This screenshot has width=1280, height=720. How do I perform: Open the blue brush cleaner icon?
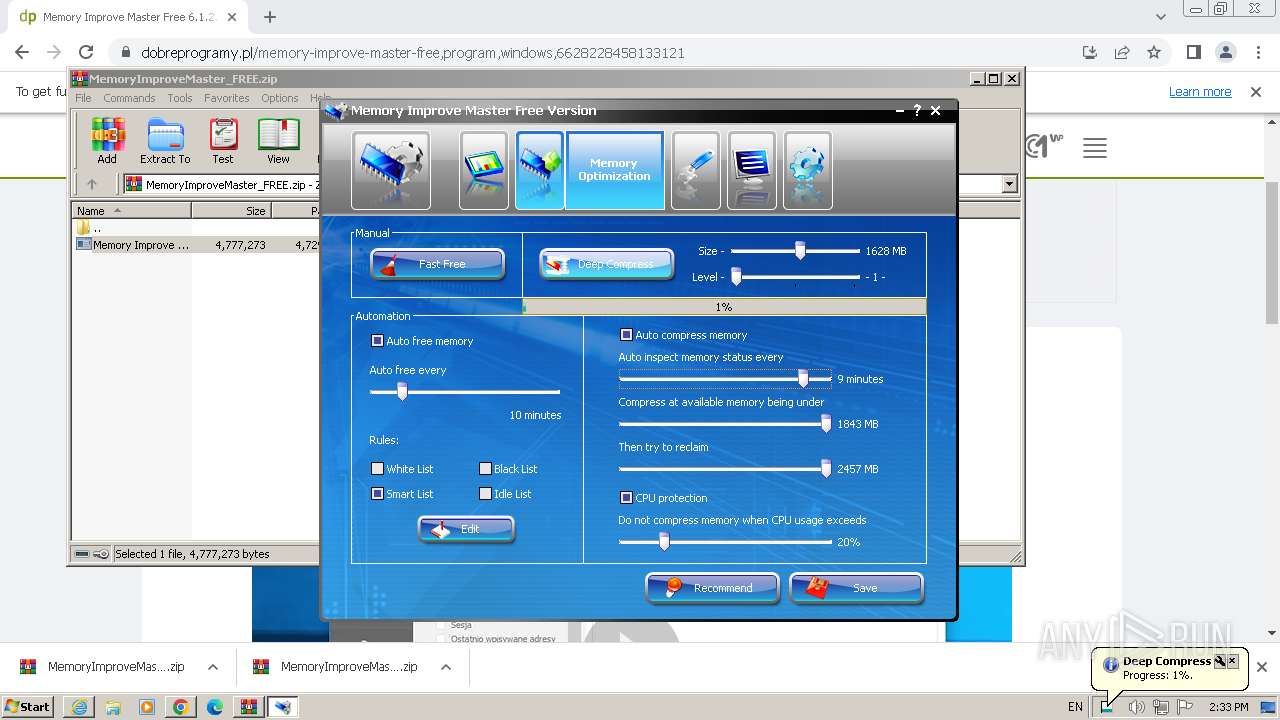696,170
